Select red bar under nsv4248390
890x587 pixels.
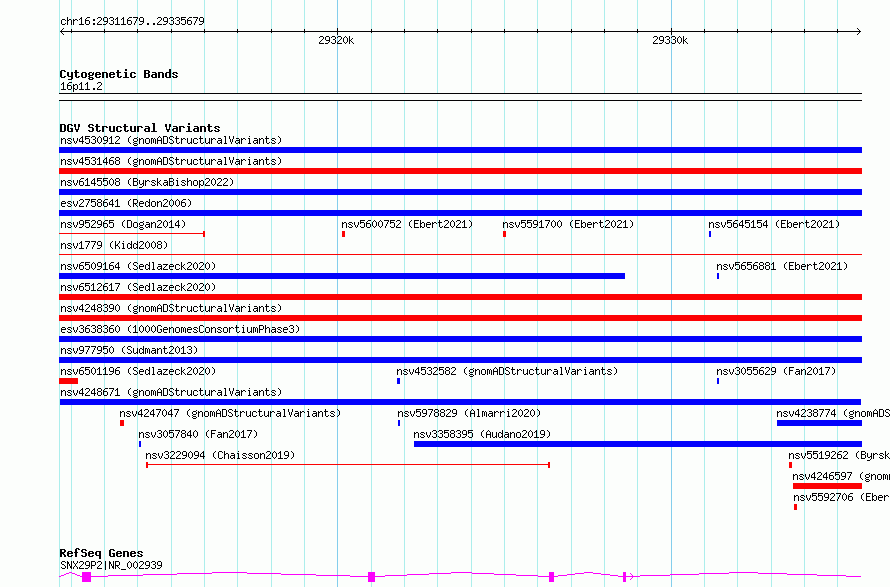[x=460, y=318]
